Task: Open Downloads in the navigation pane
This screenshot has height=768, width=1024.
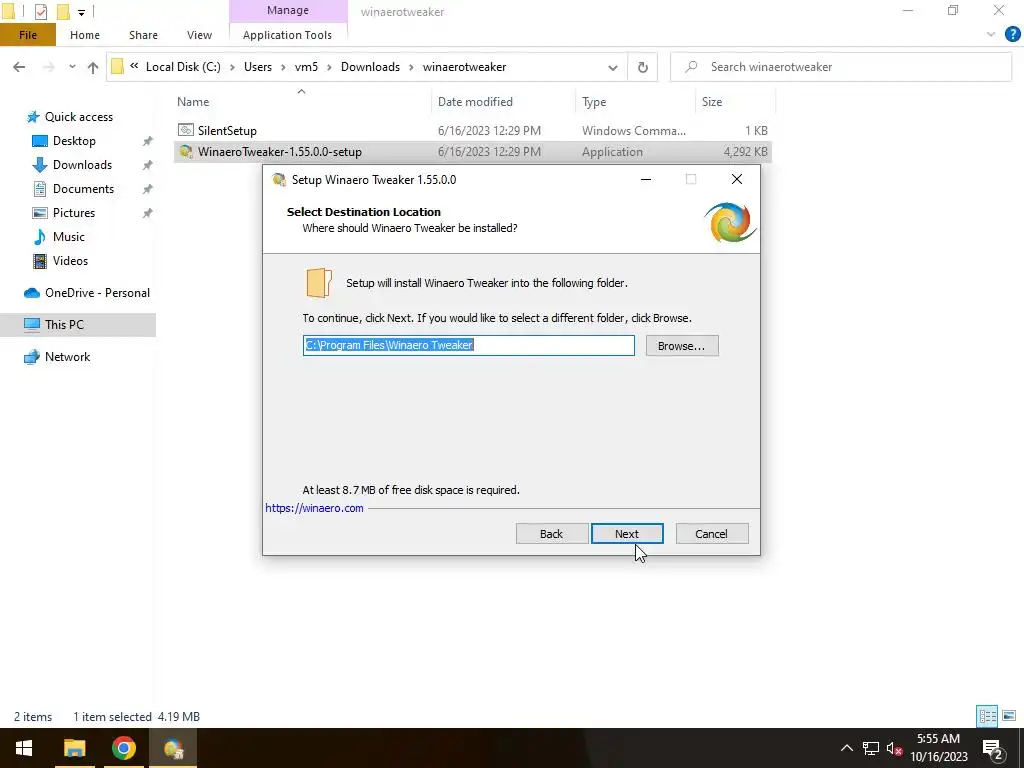Action: pyautogui.click(x=82, y=165)
